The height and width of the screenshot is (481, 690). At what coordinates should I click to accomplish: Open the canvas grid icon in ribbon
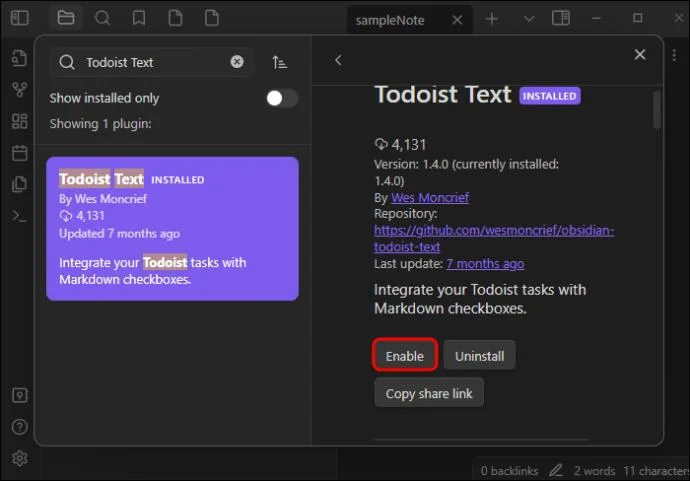coord(19,121)
